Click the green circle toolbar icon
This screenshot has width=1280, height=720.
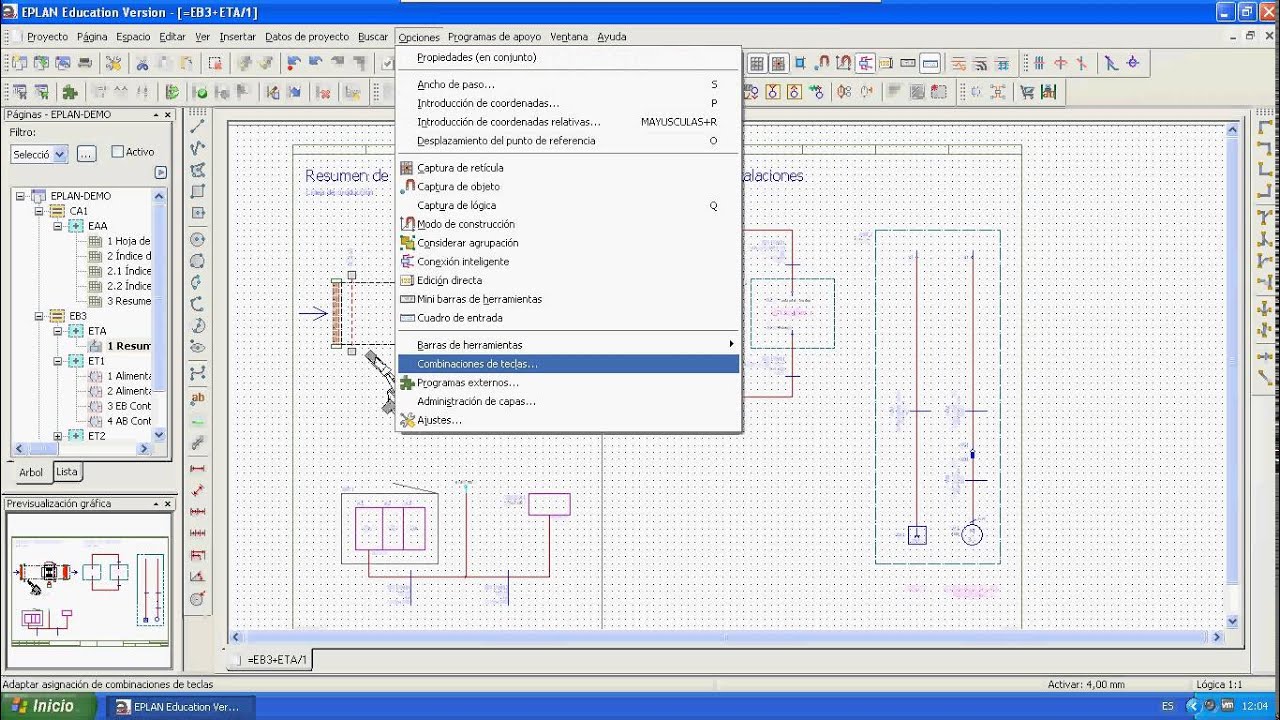click(x=201, y=92)
